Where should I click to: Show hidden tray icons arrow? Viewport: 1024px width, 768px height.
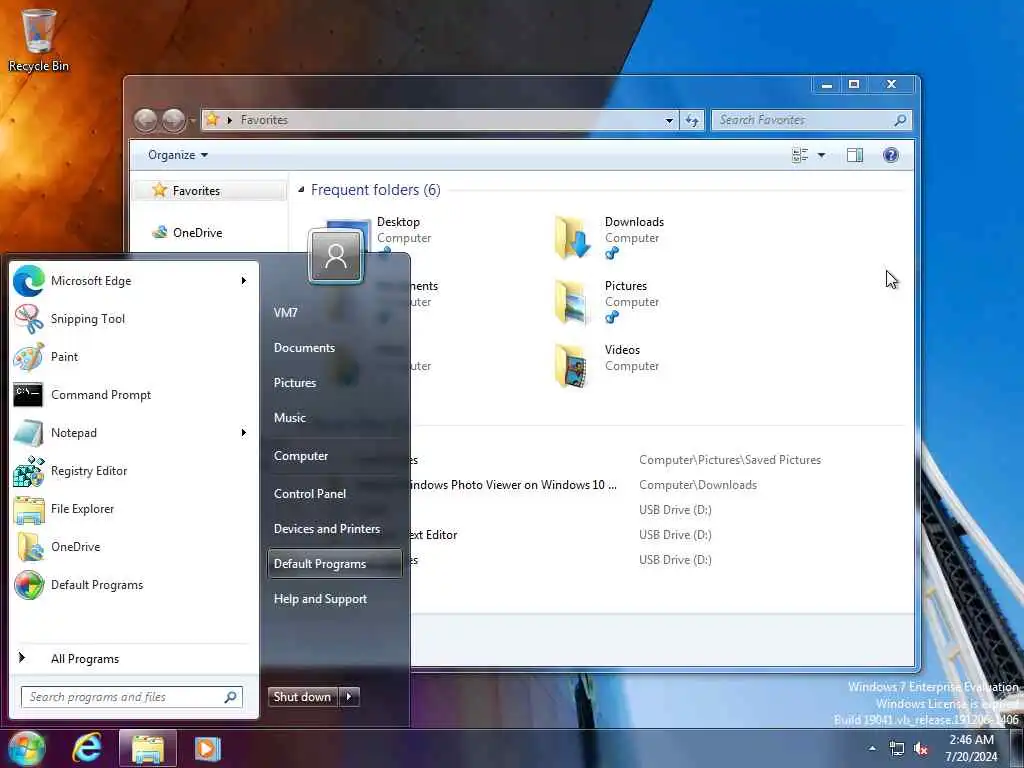coord(872,749)
